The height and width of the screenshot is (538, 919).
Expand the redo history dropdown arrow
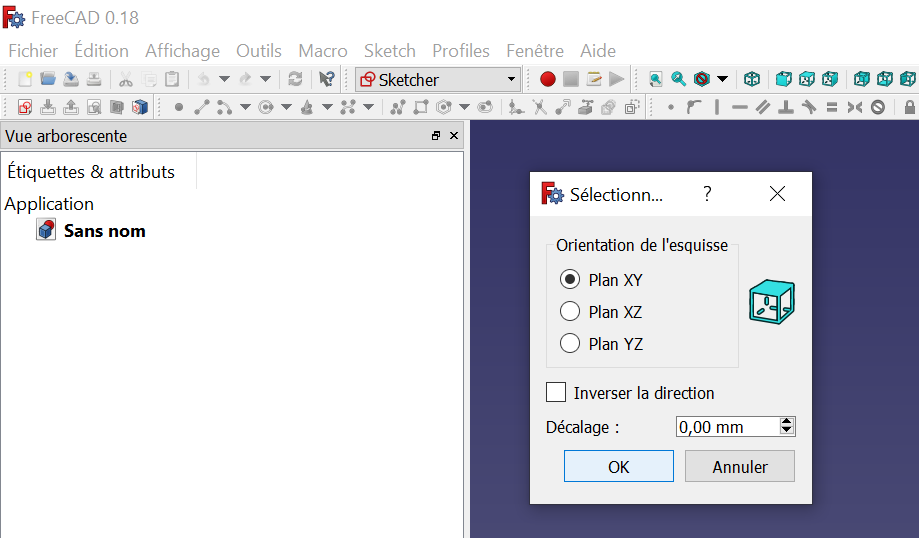point(266,79)
